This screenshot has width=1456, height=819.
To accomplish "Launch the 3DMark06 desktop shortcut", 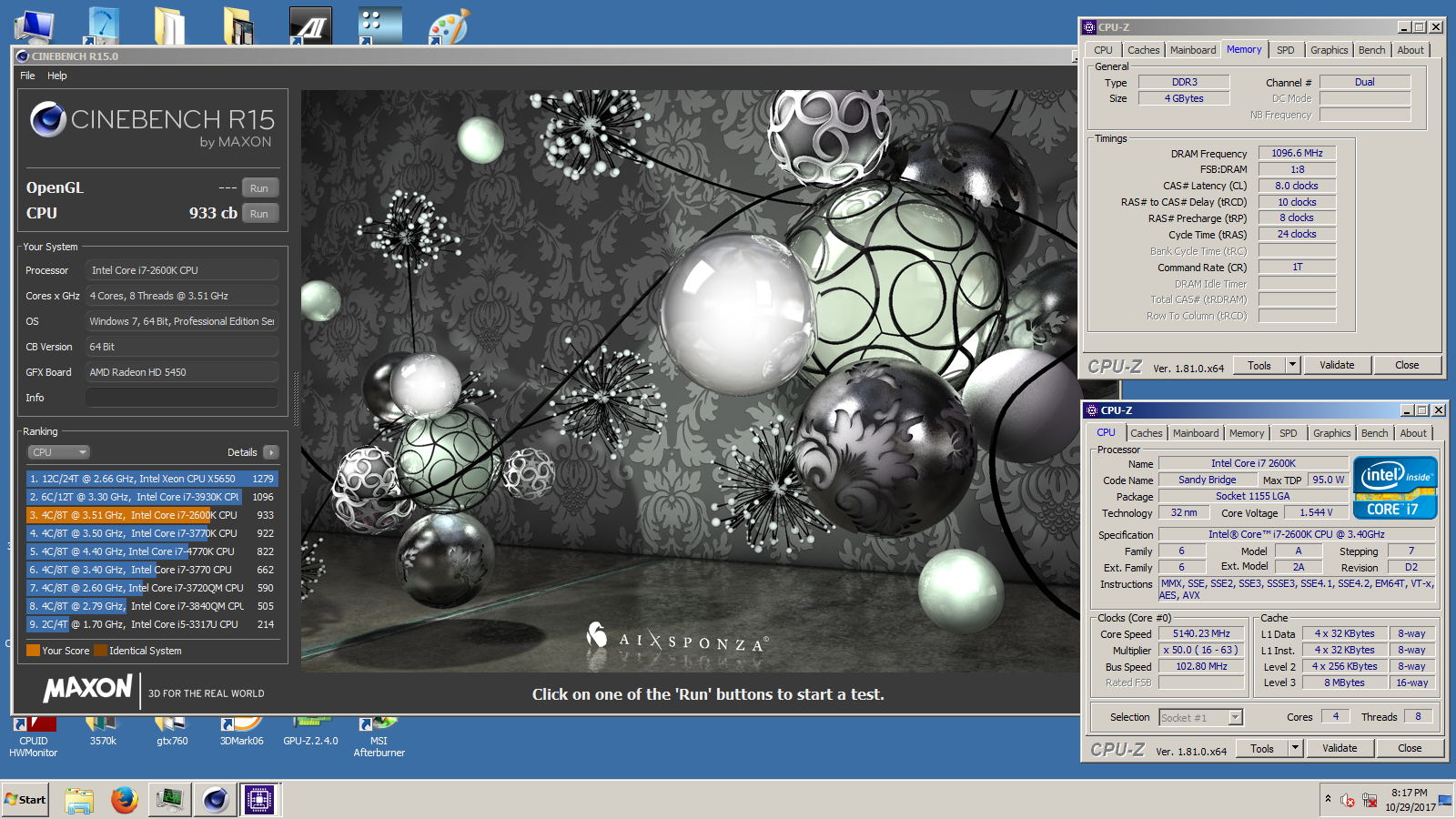I will (x=241, y=733).
